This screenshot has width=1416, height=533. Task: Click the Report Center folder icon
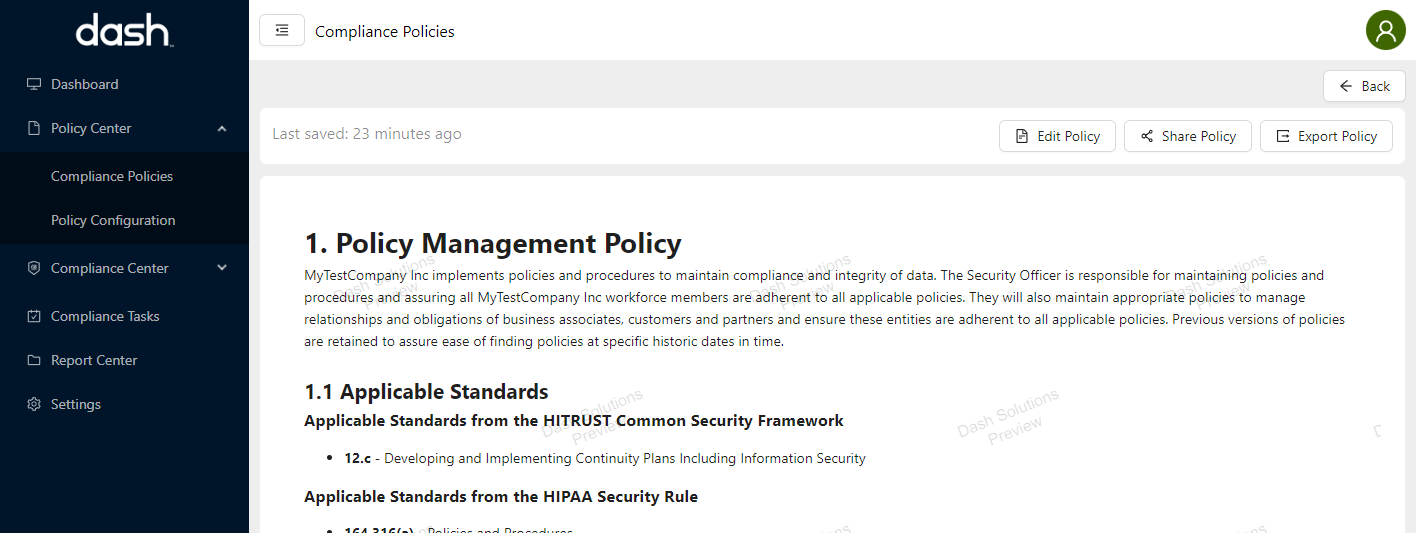coord(34,360)
